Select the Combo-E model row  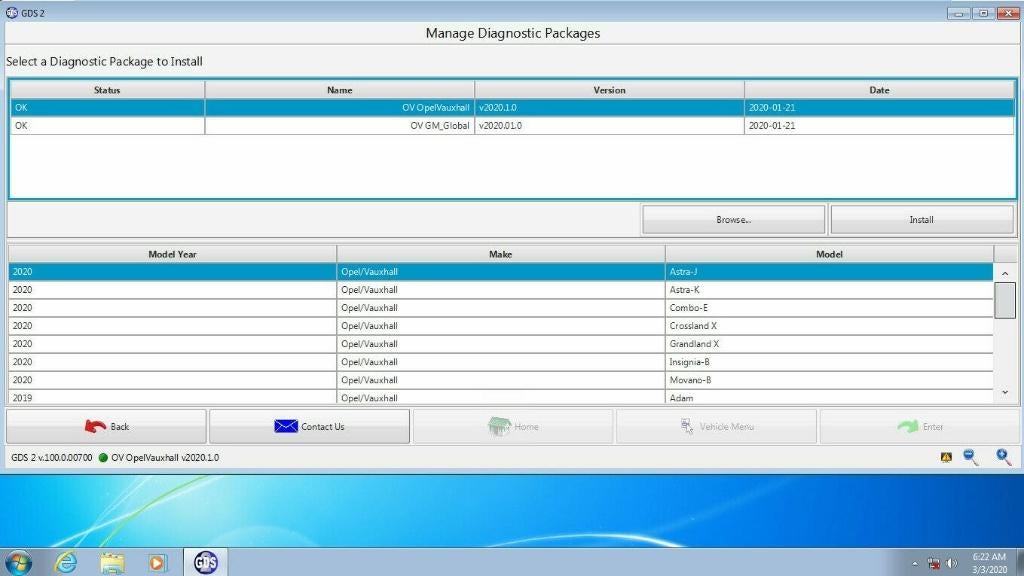tap(501, 308)
